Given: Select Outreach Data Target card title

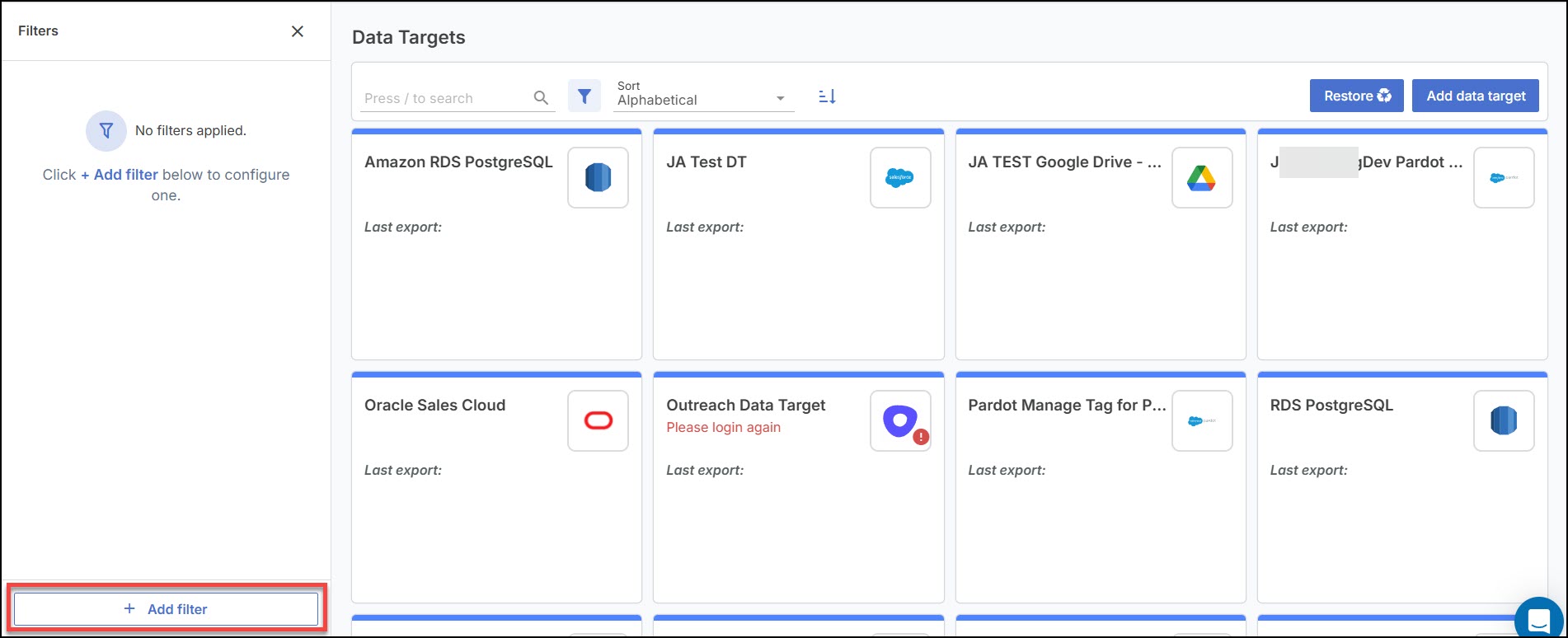Looking at the screenshot, I should click(x=745, y=406).
